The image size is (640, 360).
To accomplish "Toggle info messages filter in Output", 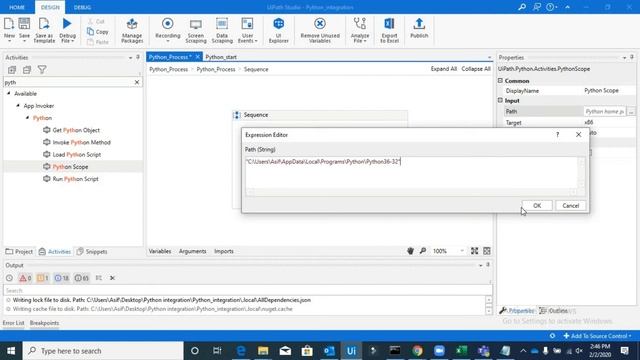I will (x=61, y=278).
